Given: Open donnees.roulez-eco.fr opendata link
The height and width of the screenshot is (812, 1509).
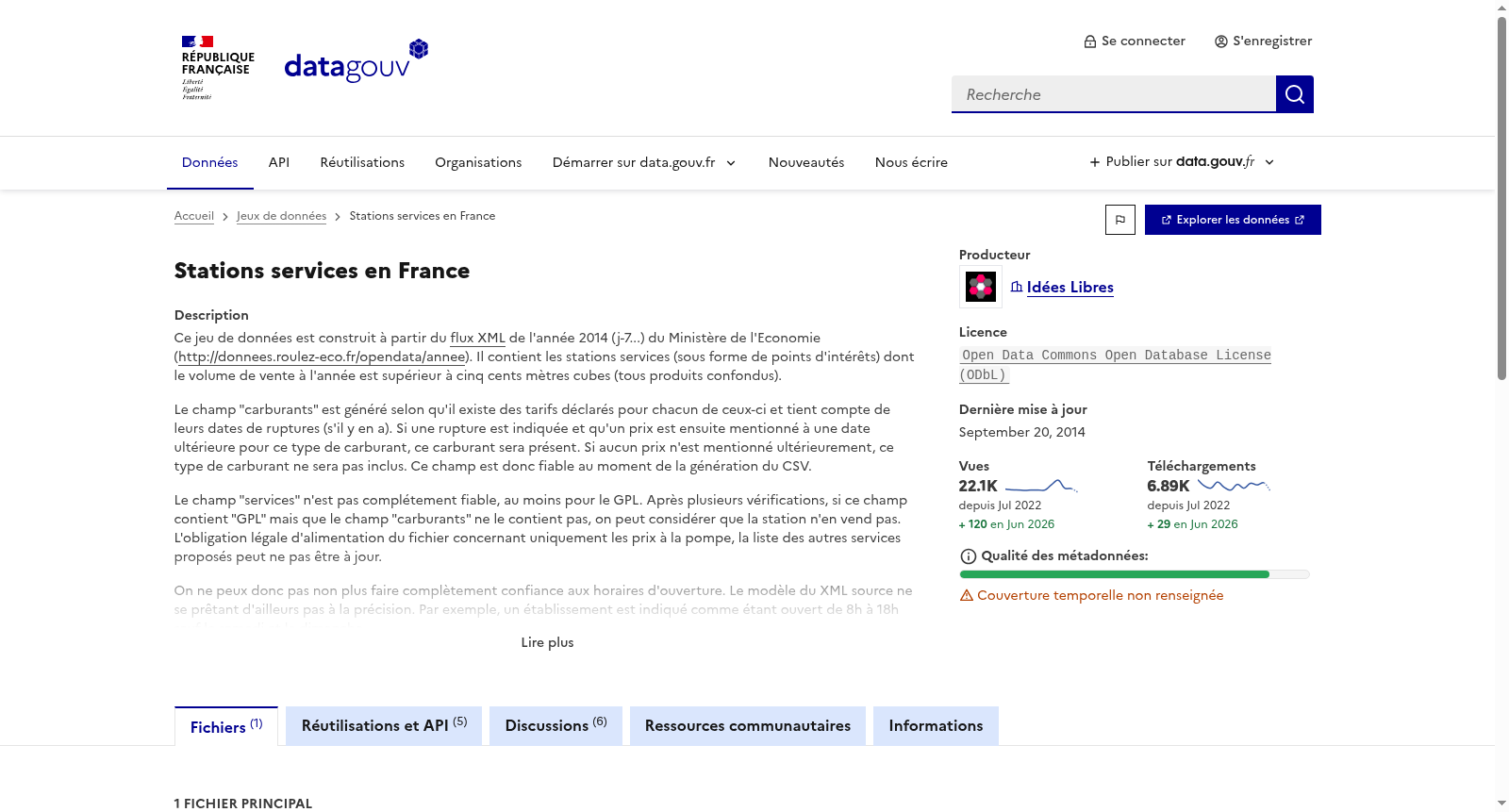Looking at the screenshot, I should pyautogui.click(x=322, y=356).
